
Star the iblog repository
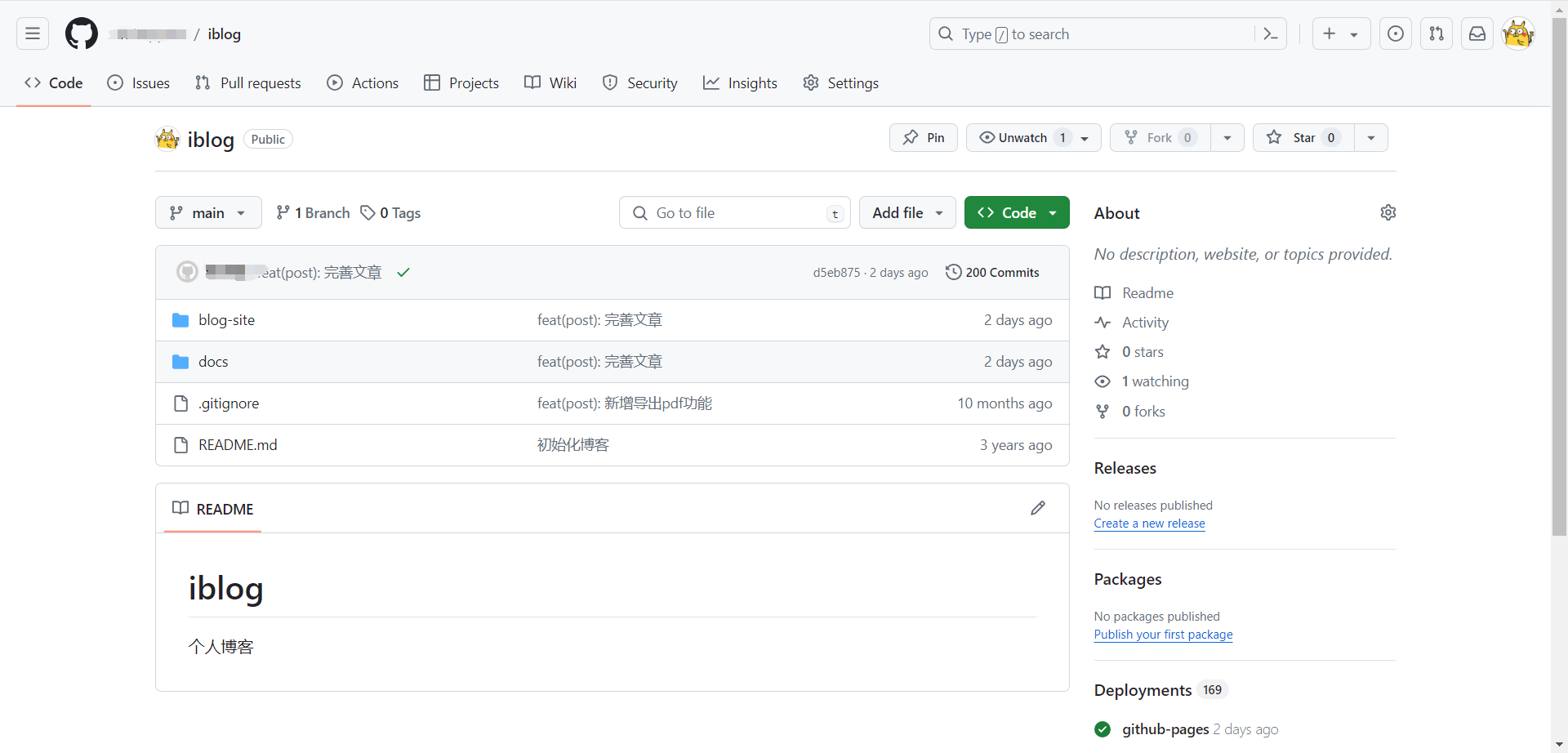(x=1303, y=137)
